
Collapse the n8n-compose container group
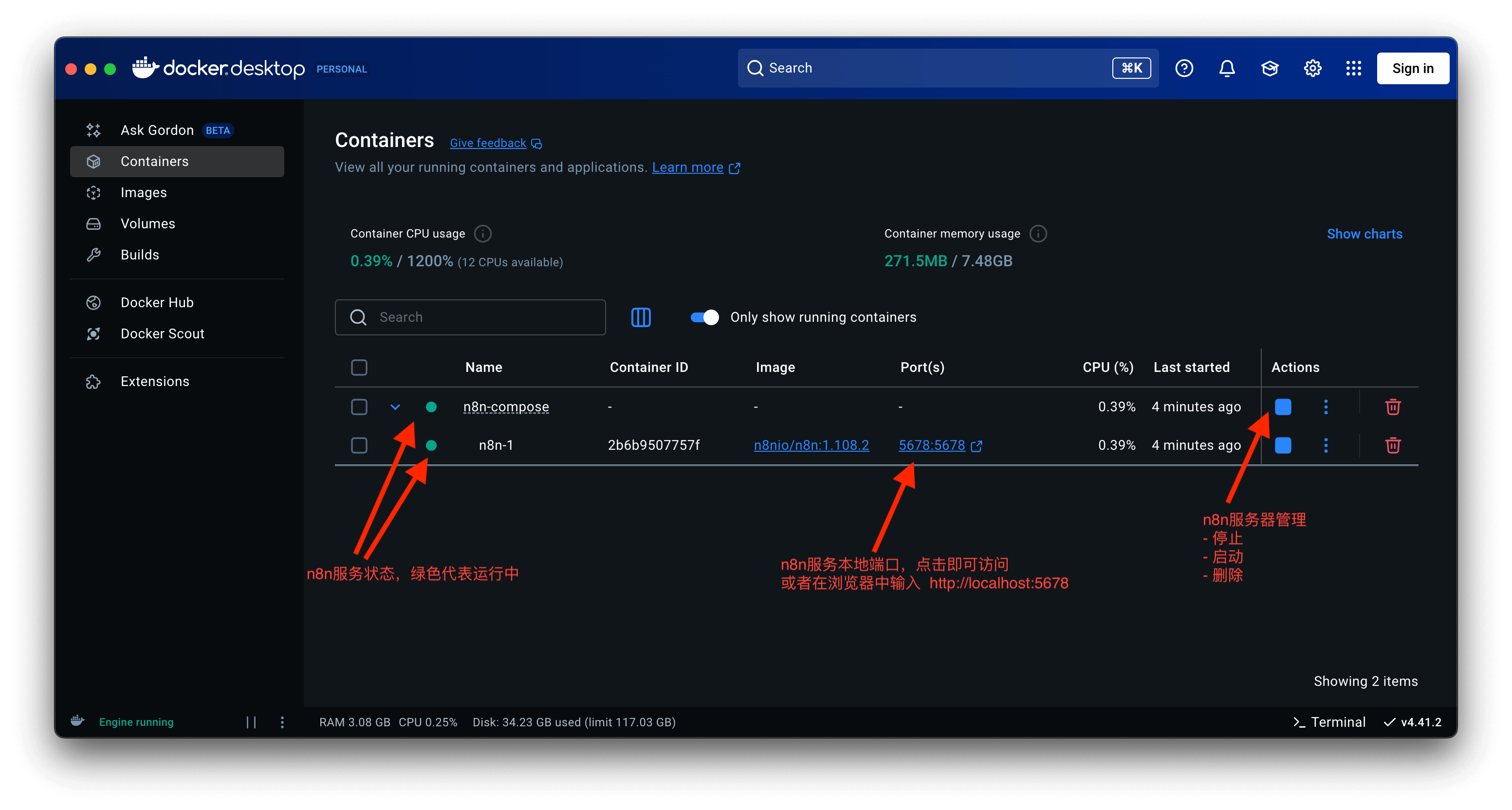point(395,406)
